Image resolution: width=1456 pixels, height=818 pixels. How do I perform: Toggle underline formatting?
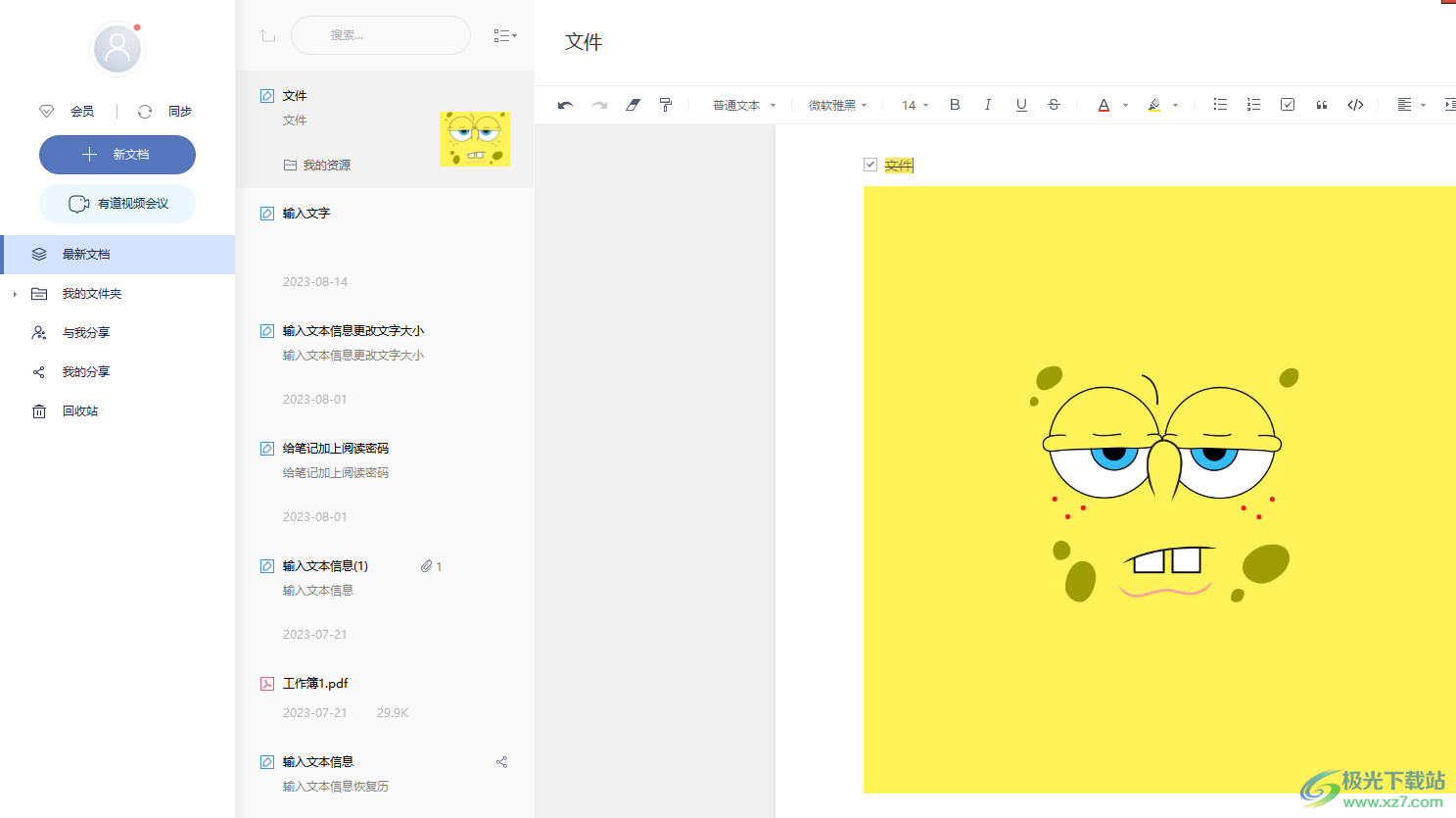click(x=1021, y=105)
